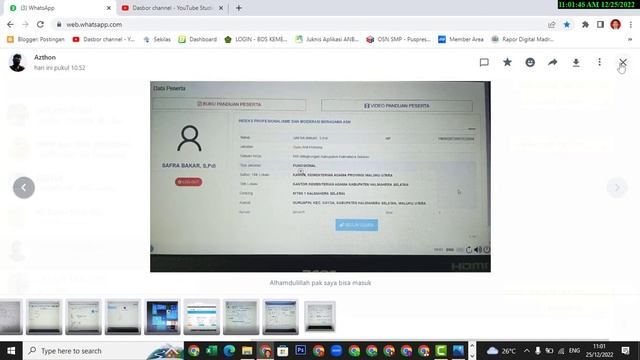Viewport: 640px width, 360px height.
Task: Star the viewed photo message
Action: pyautogui.click(x=507, y=62)
